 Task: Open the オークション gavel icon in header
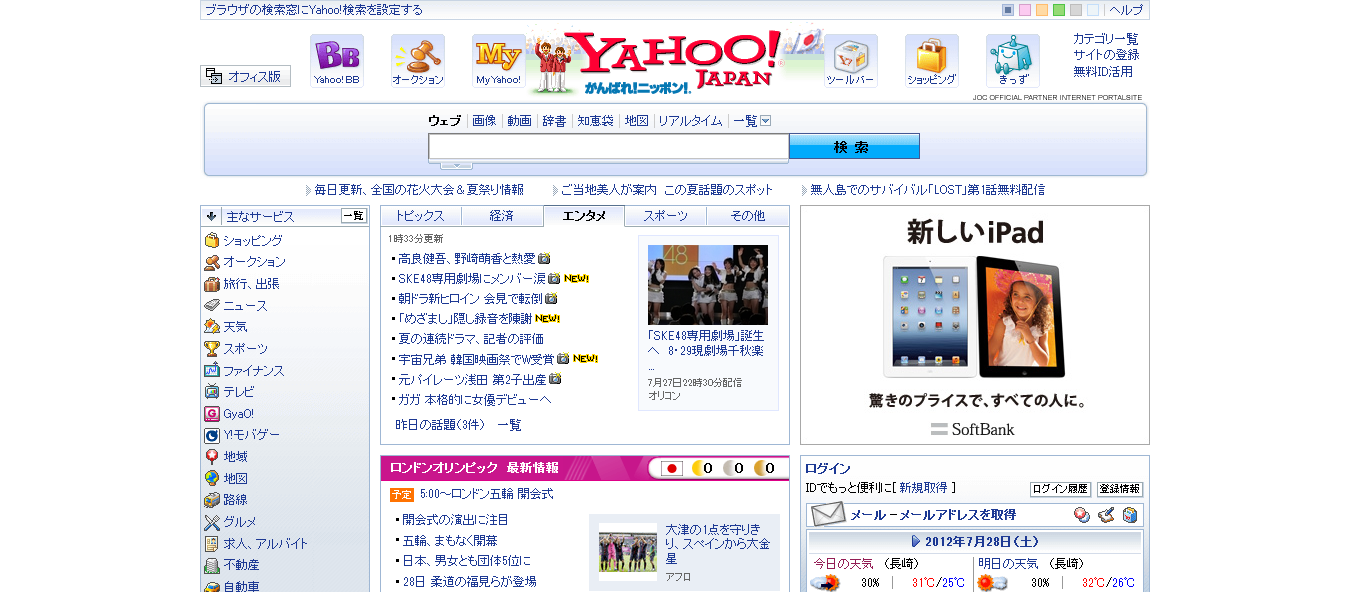[418, 61]
